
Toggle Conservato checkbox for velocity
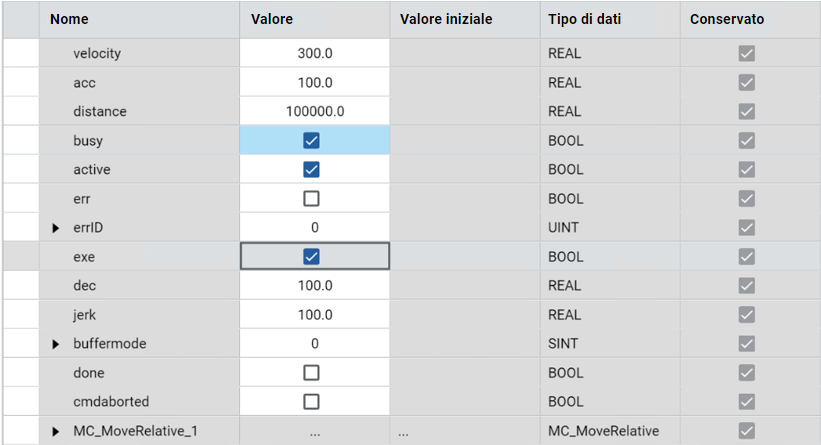(x=747, y=54)
